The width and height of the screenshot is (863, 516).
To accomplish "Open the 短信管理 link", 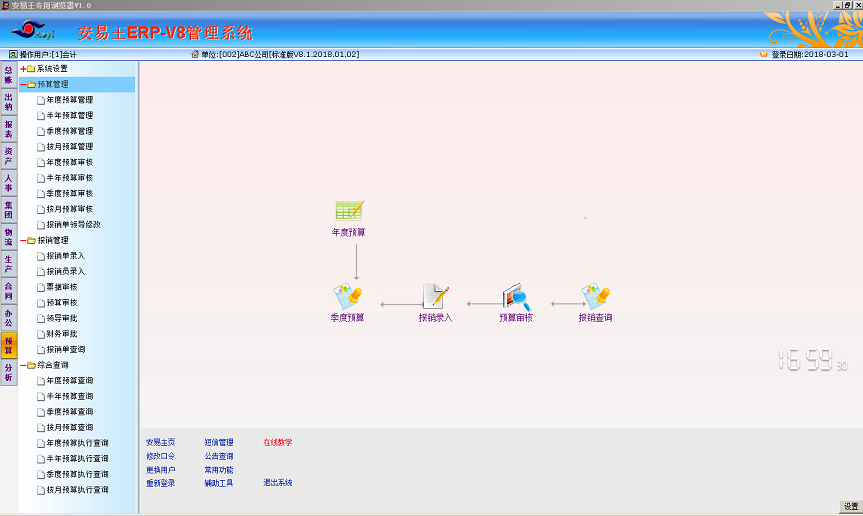I will coord(219,442).
